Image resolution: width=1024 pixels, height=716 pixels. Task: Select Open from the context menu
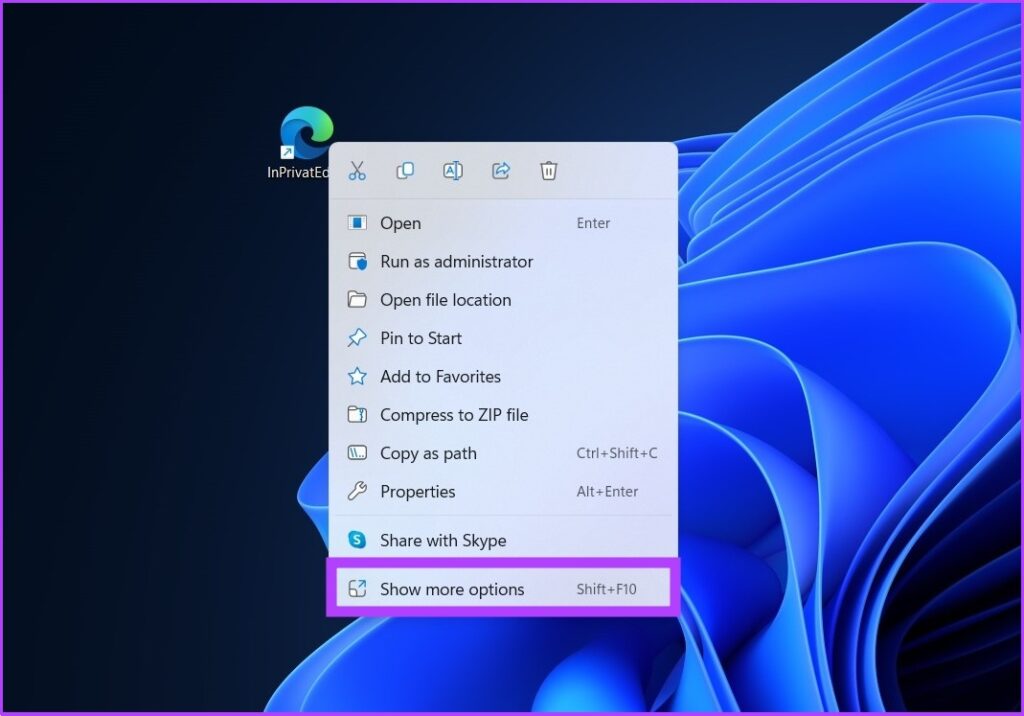401,223
